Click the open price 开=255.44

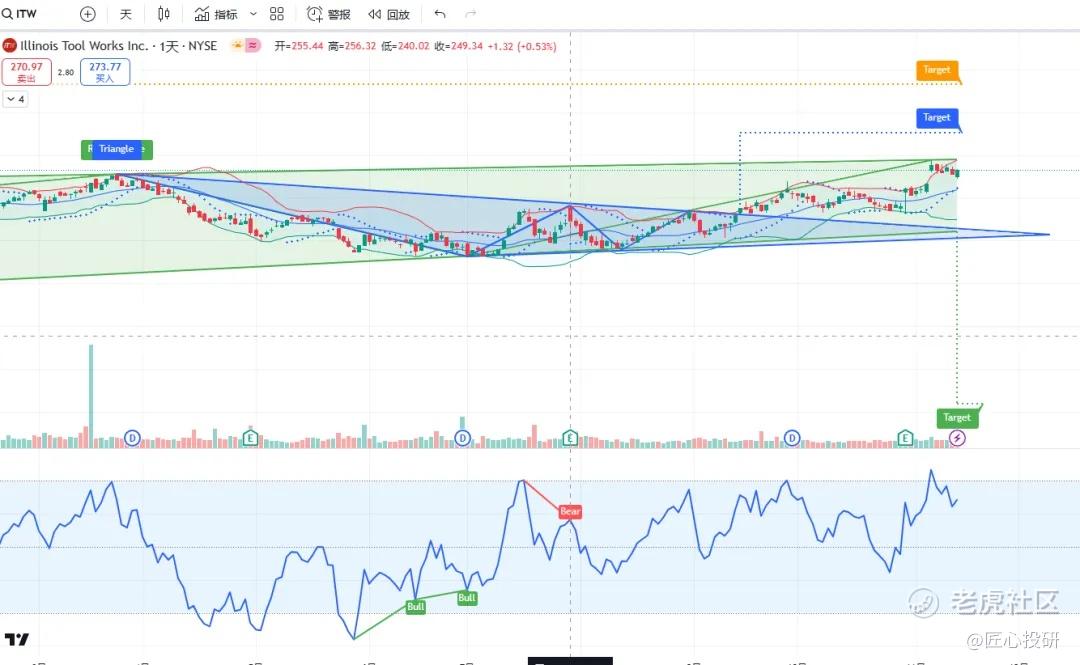[x=298, y=46]
